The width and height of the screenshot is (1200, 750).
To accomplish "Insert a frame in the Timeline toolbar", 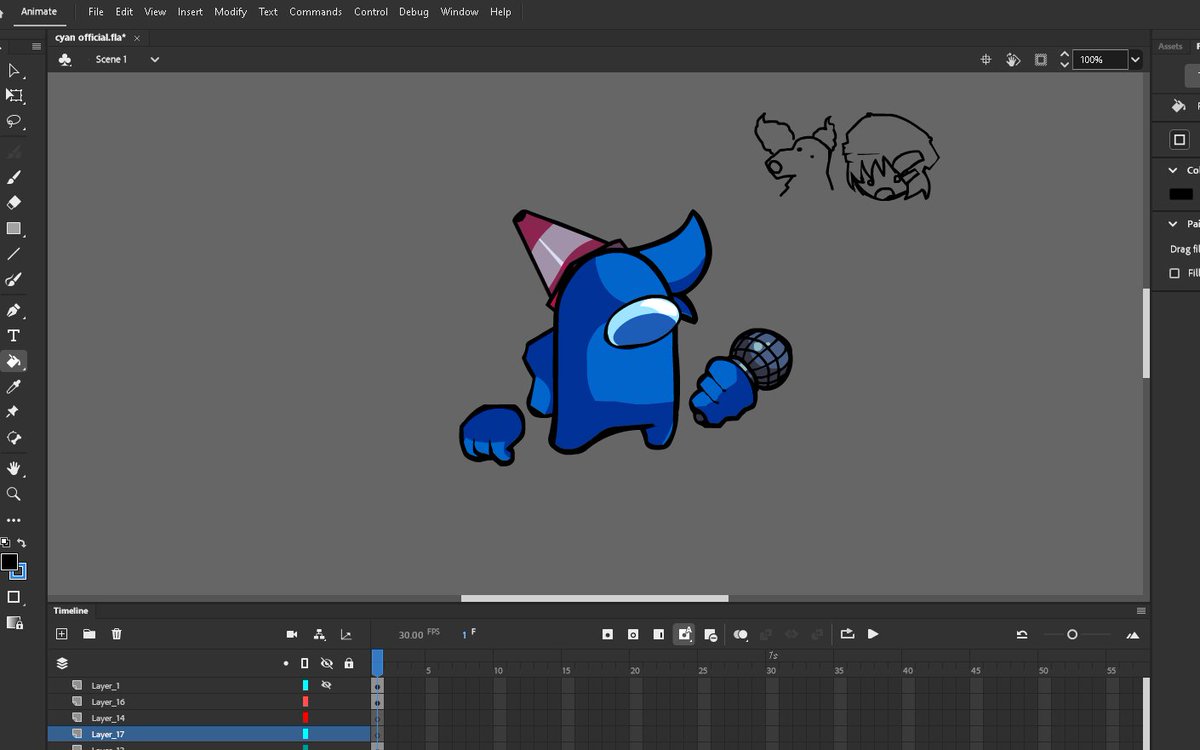I will coord(658,634).
